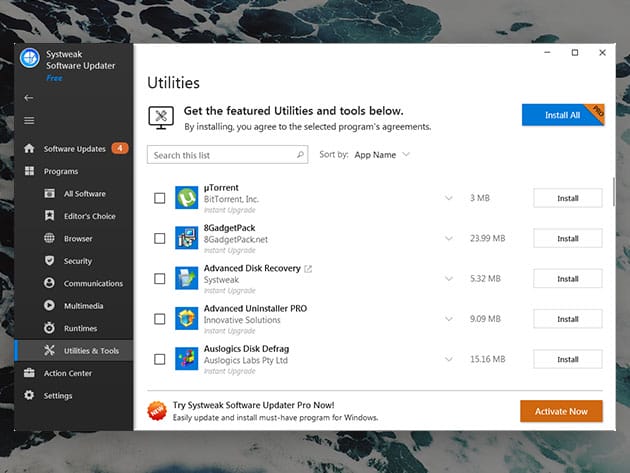Check the µTorrent checkbox
The width and height of the screenshot is (630, 473).
pos(160,198)
